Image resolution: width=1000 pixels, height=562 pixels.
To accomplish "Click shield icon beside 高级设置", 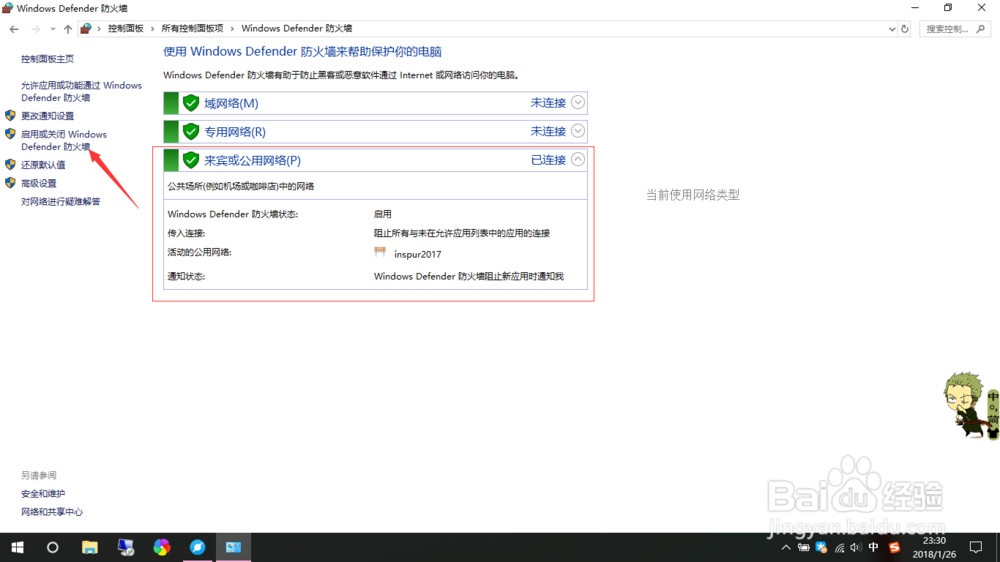I will [x=10, y=183].
